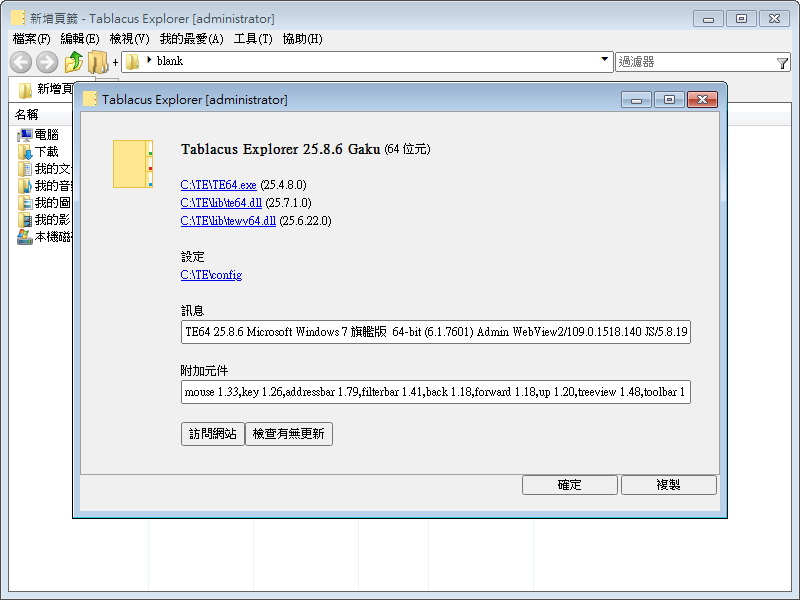Click the Tablacus Explorer 25.8.6 Gaku heading
The height and width of the screenshot is (600, 800).
(281, 149)
